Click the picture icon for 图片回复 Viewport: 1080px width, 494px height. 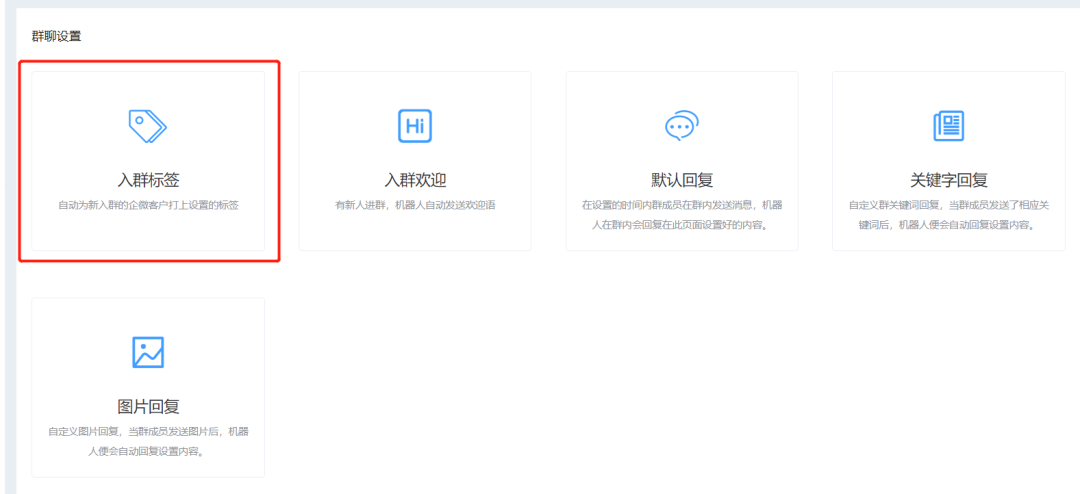tap(148, 352)
